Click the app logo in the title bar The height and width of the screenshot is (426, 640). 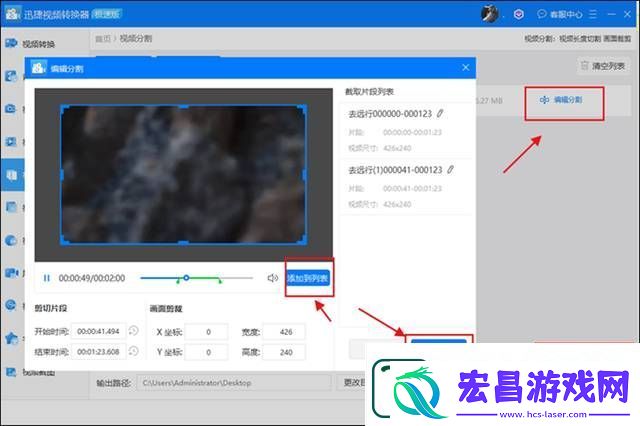click(12, 13)
